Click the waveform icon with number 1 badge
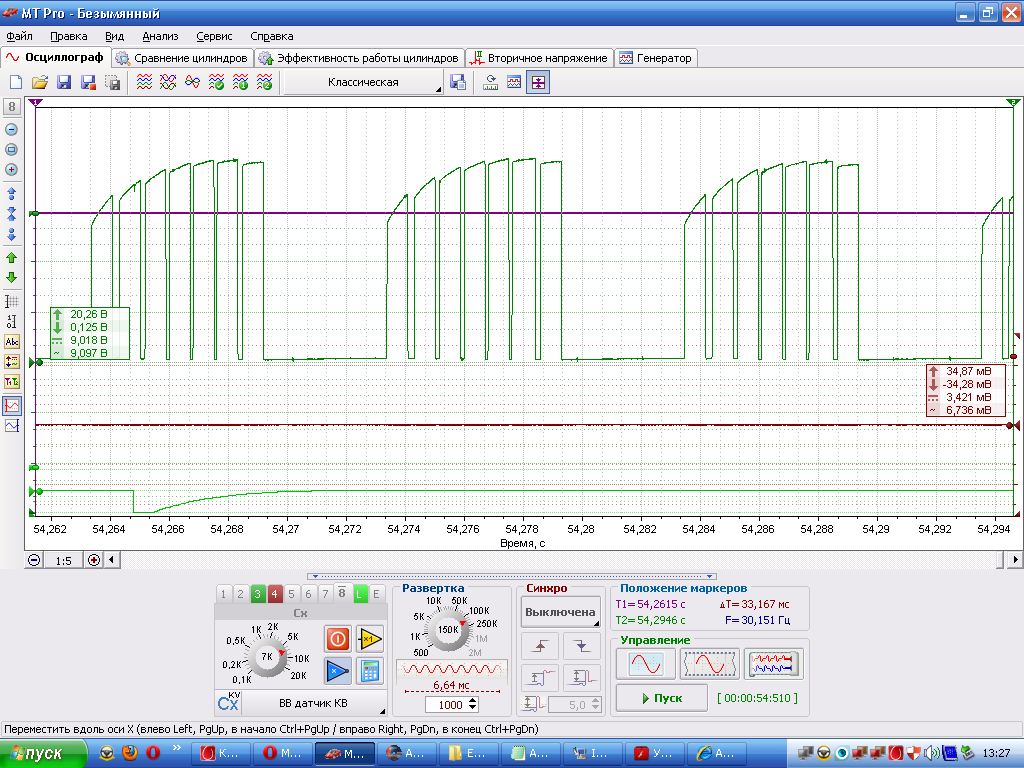 240,82
